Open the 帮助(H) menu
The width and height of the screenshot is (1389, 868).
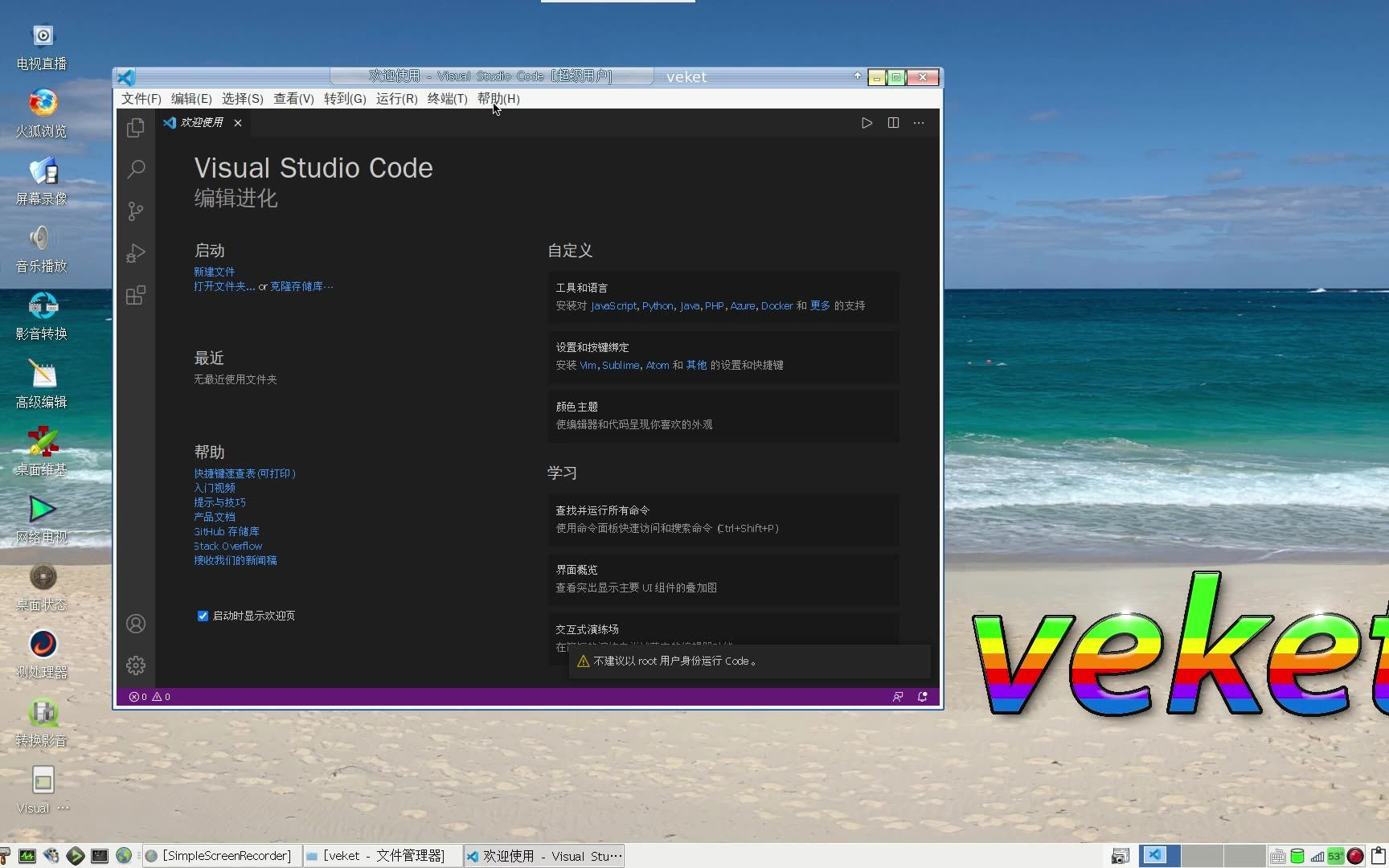(x=498, y=99)
